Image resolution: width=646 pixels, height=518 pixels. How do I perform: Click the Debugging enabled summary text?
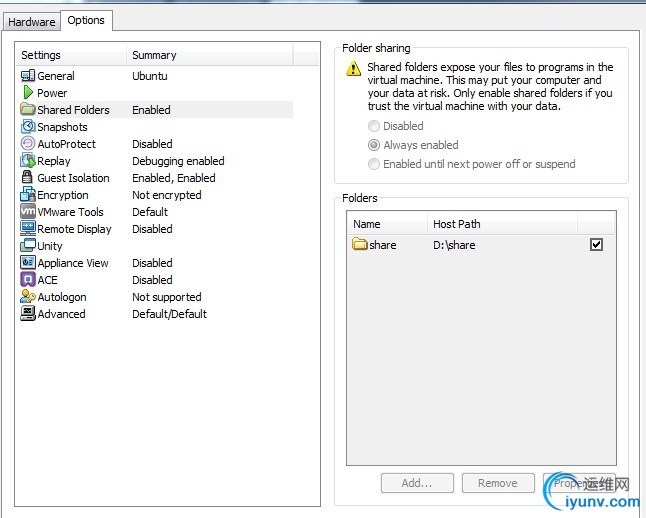(x=178, y=161)
